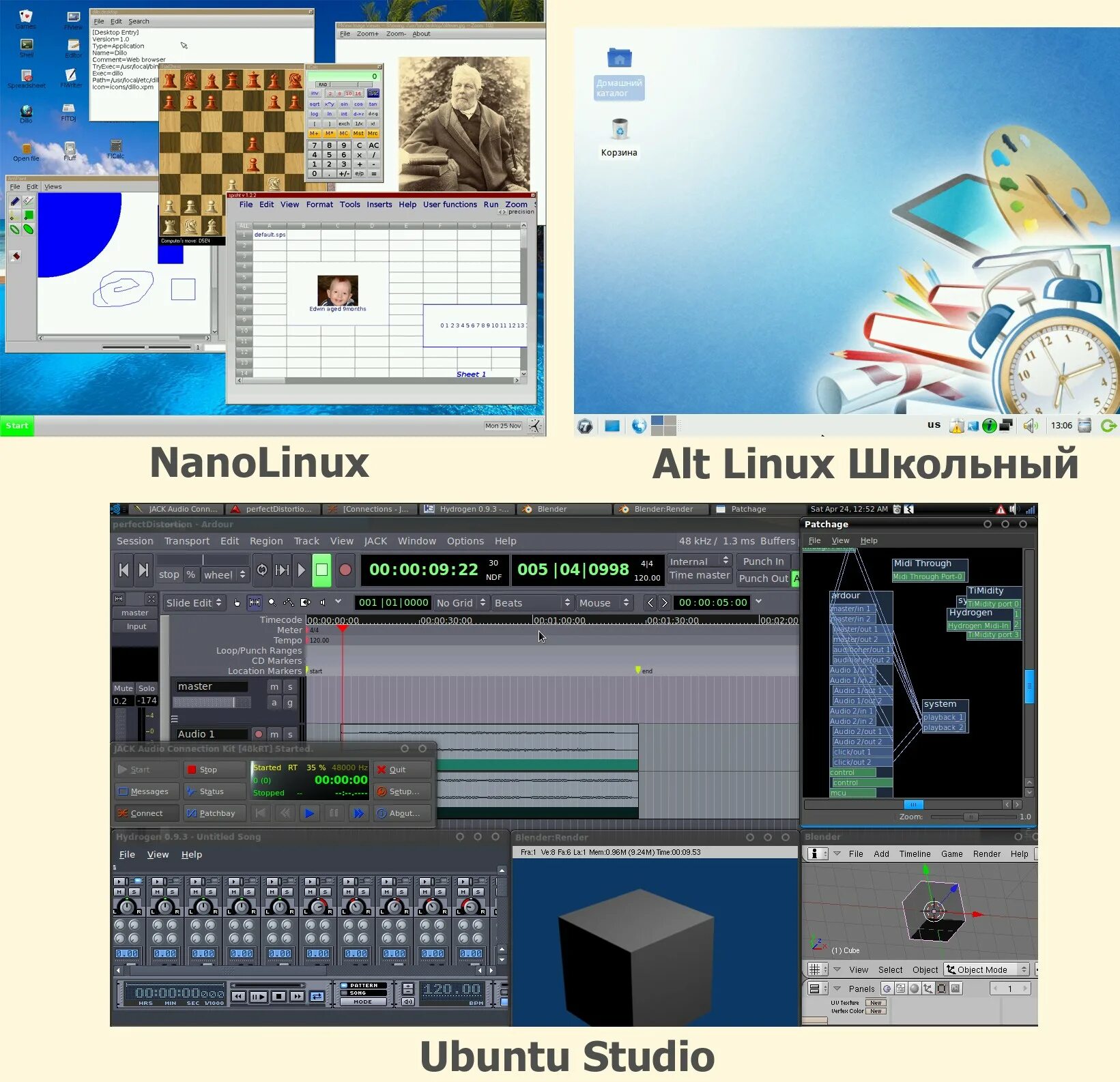Click Ardour's go-to-start transport icon
Image resolution: width=1120 pixels, height=1082 pixels.
point(124,570)
